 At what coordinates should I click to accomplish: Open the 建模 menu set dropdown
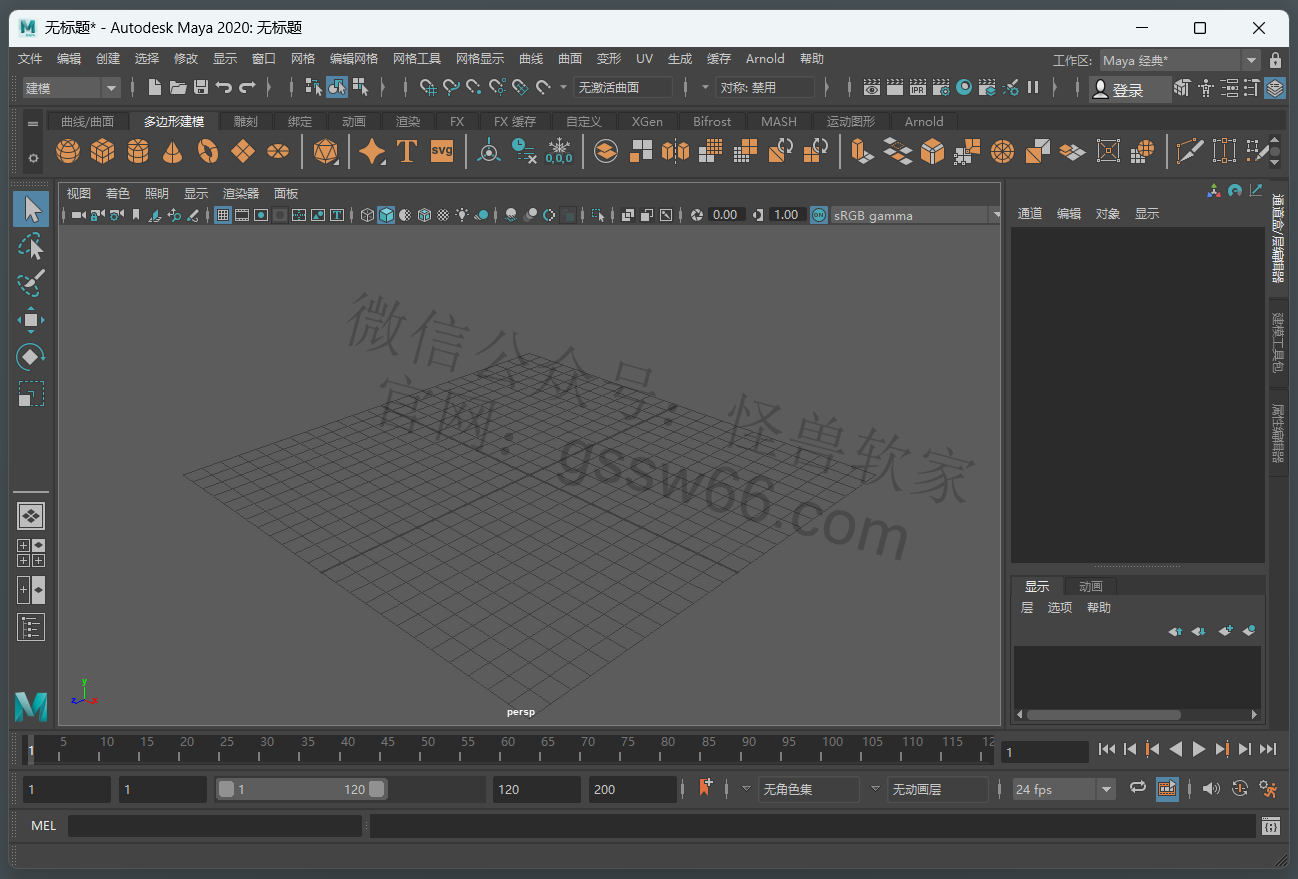coord(72,88)
